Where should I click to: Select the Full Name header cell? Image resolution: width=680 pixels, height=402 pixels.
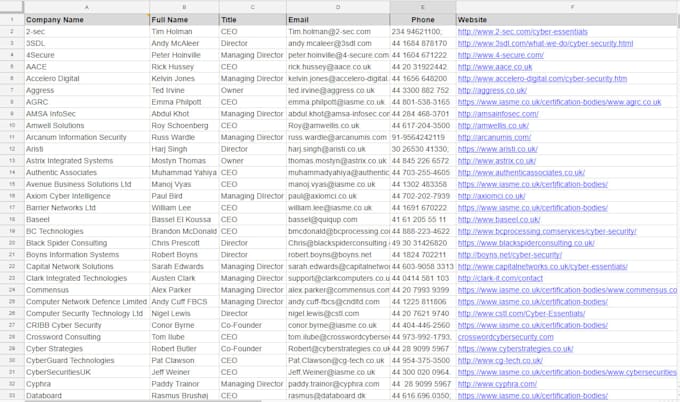[184, 20]
